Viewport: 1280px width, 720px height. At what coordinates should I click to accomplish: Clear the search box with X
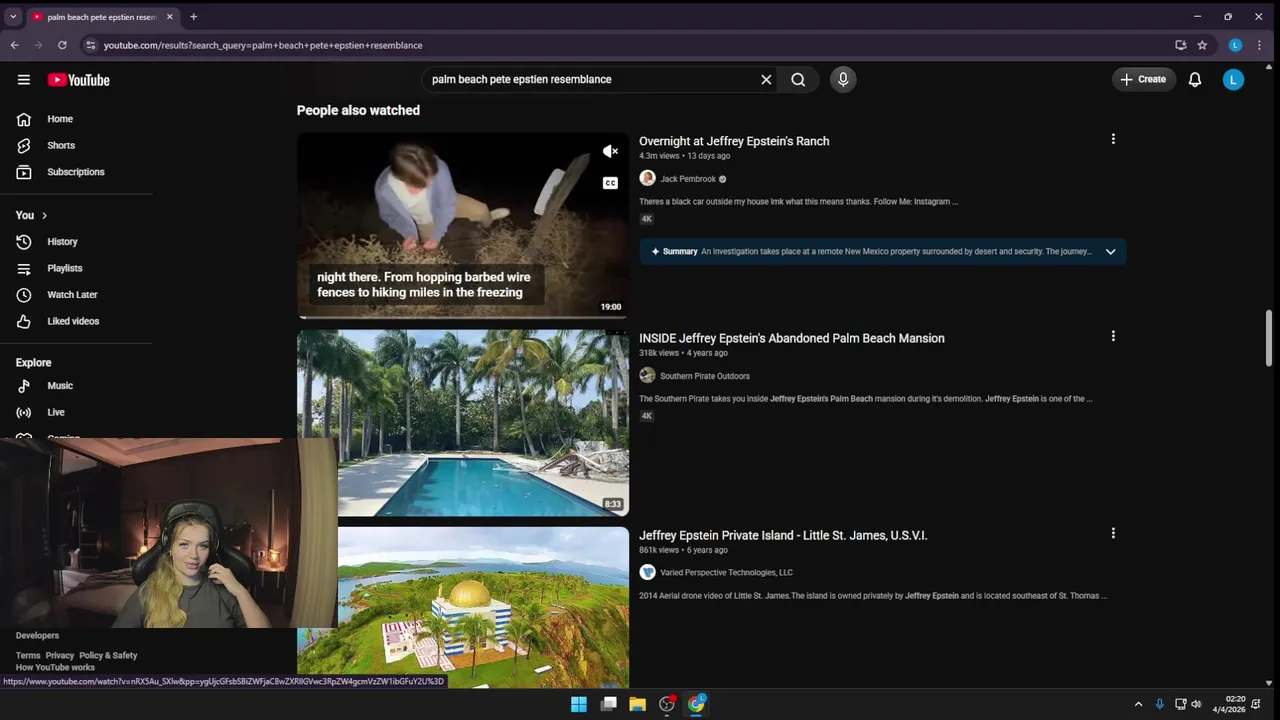pos(766,80)
